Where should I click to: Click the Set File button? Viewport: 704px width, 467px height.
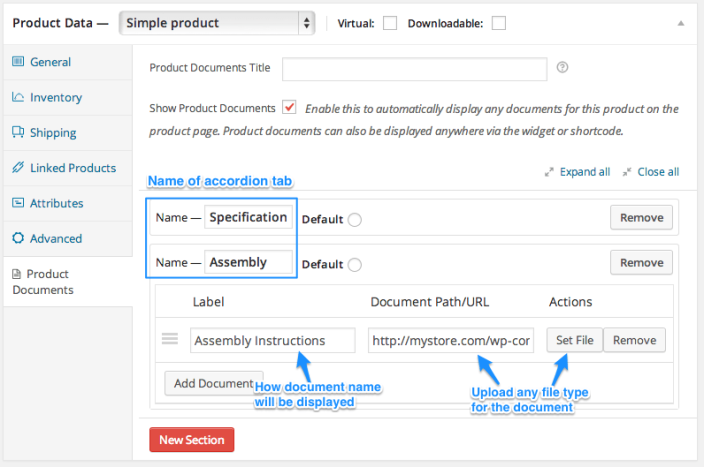pyautogui.click(x=574, y=340)
